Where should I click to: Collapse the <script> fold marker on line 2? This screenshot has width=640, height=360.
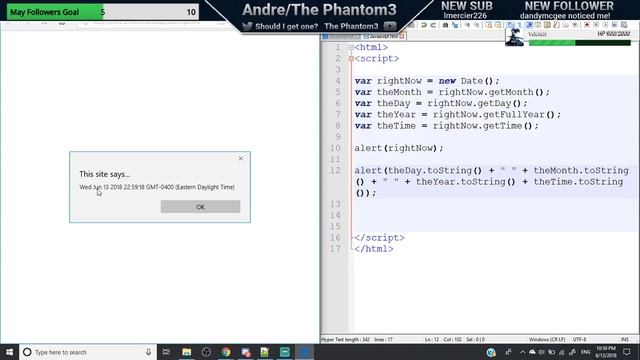pyautogui.click(x=351, y=59)
